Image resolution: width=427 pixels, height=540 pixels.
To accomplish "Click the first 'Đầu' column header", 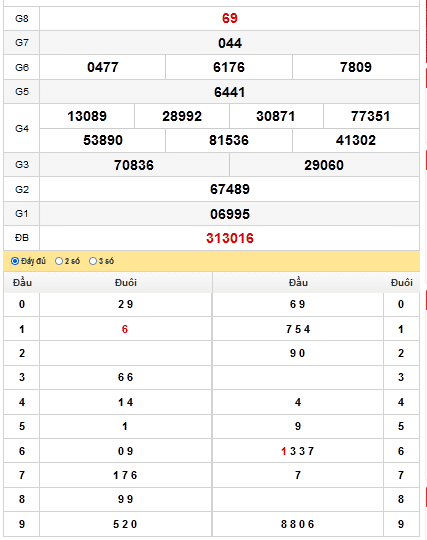I will tap(22, 283).
